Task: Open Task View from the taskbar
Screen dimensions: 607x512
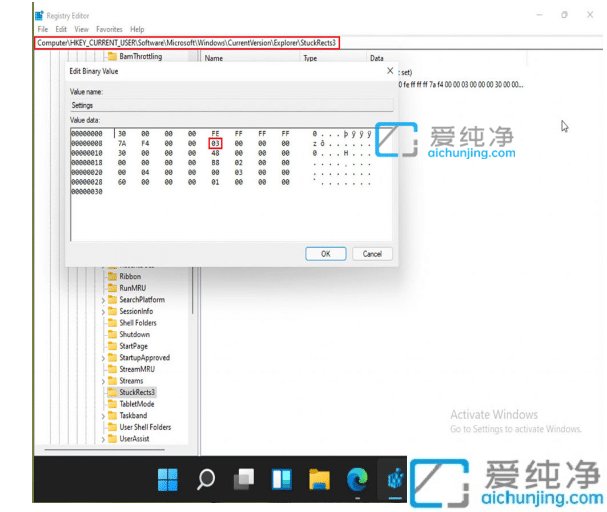Action: tap(244, 479)
